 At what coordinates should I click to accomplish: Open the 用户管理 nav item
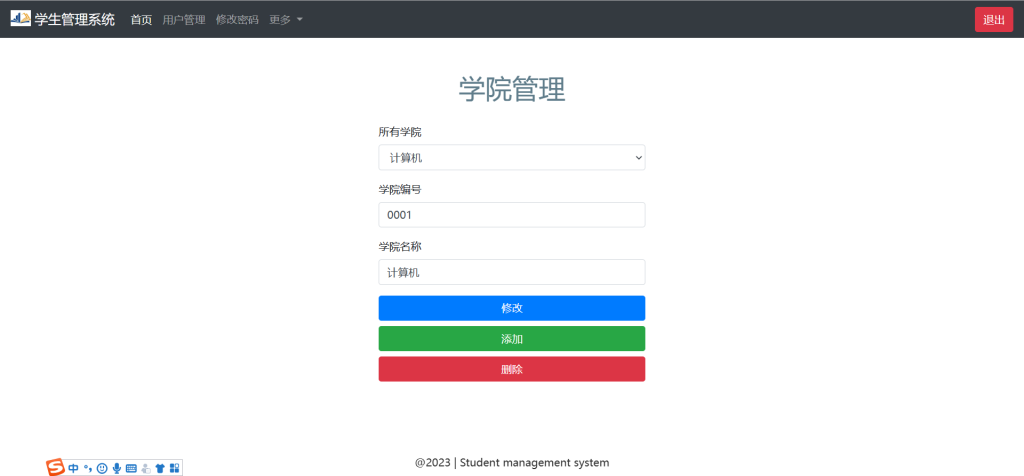(184, 20)
